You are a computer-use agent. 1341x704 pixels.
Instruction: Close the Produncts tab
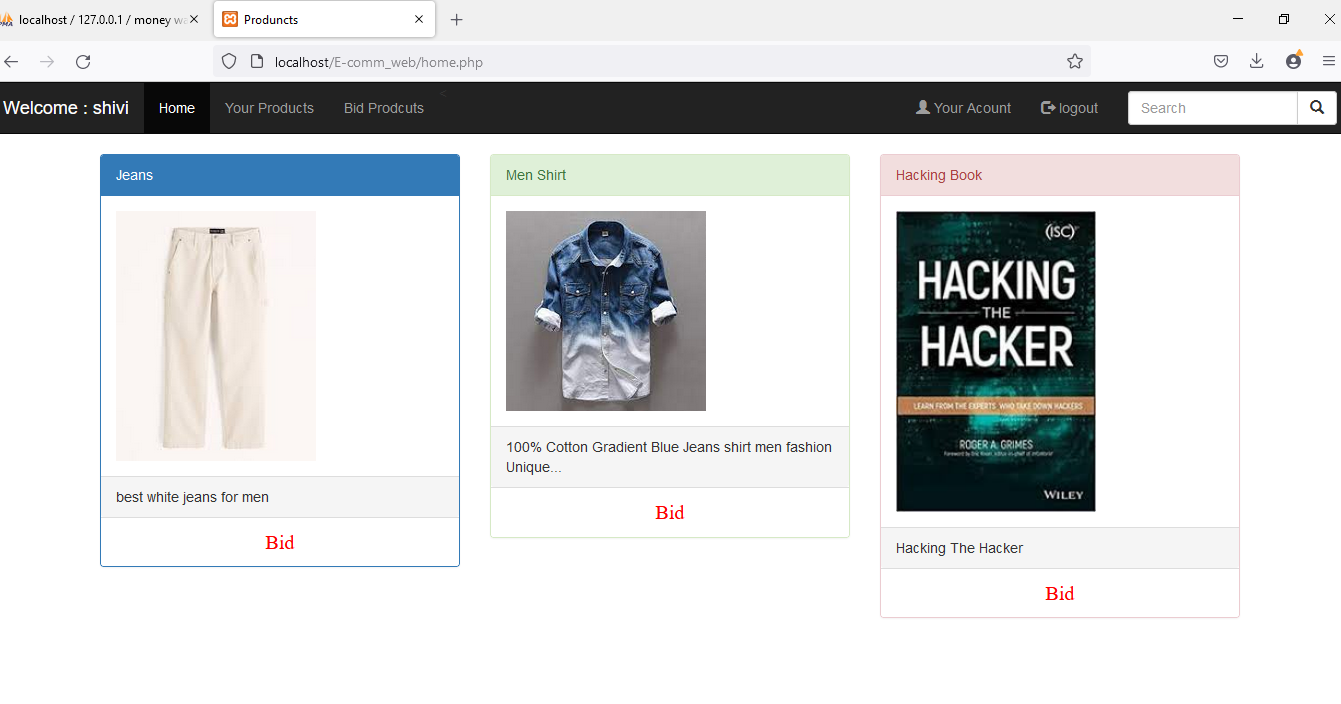click(419, 19)
